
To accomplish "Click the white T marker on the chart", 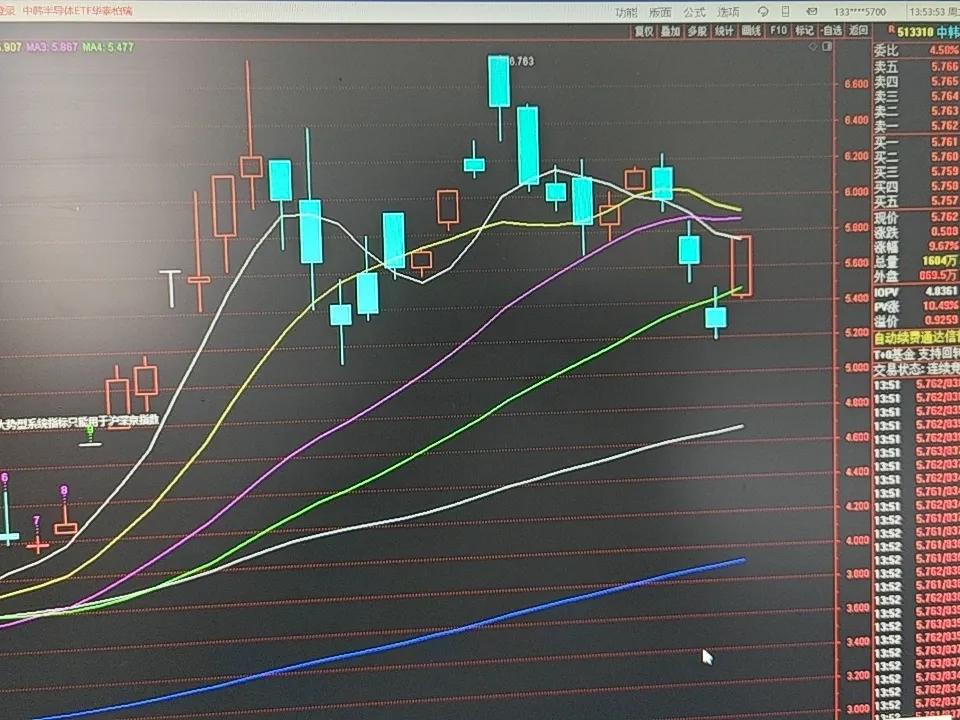I will 171,288.
